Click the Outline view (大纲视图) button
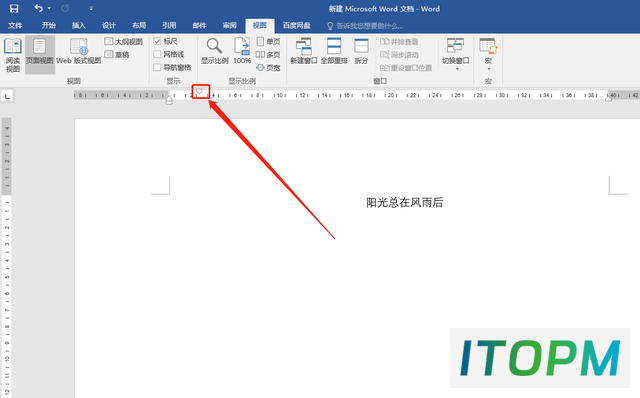 tap(124, 41)
